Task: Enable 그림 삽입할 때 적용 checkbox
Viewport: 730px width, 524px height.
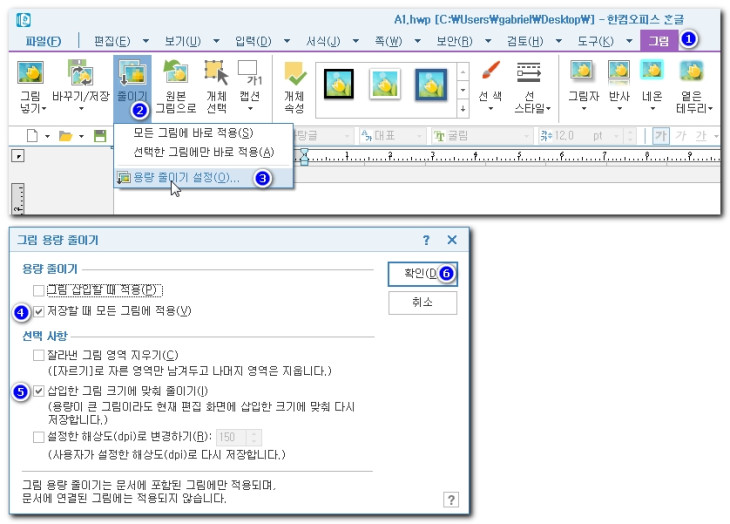Action: [x=39, y=290]
